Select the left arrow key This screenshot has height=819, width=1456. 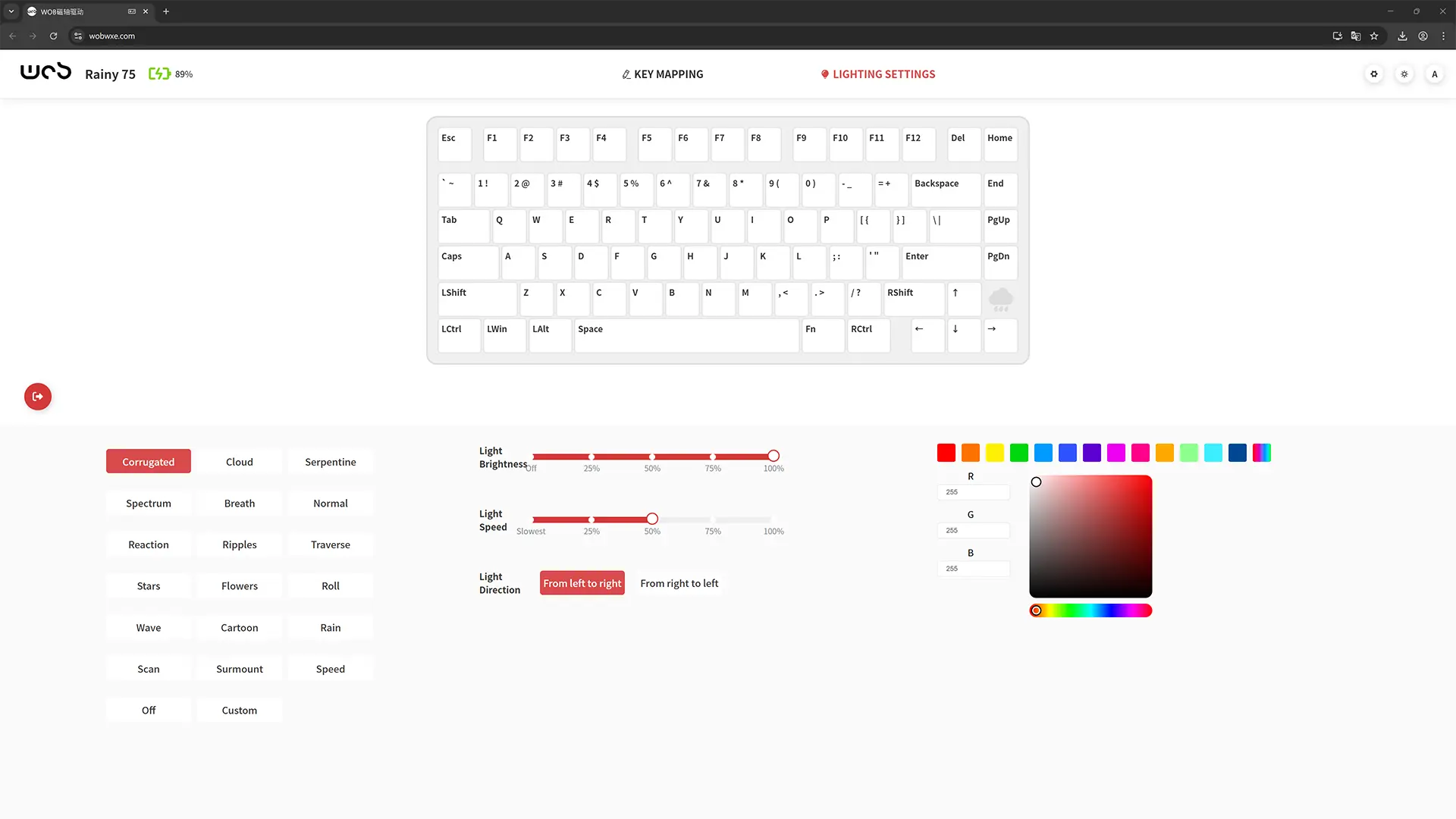click(927, 335)
